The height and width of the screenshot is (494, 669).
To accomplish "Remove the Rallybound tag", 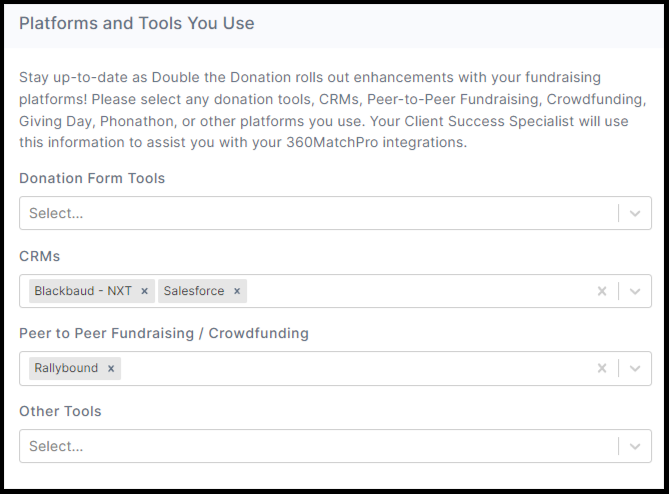I will [x=111, y=368].
